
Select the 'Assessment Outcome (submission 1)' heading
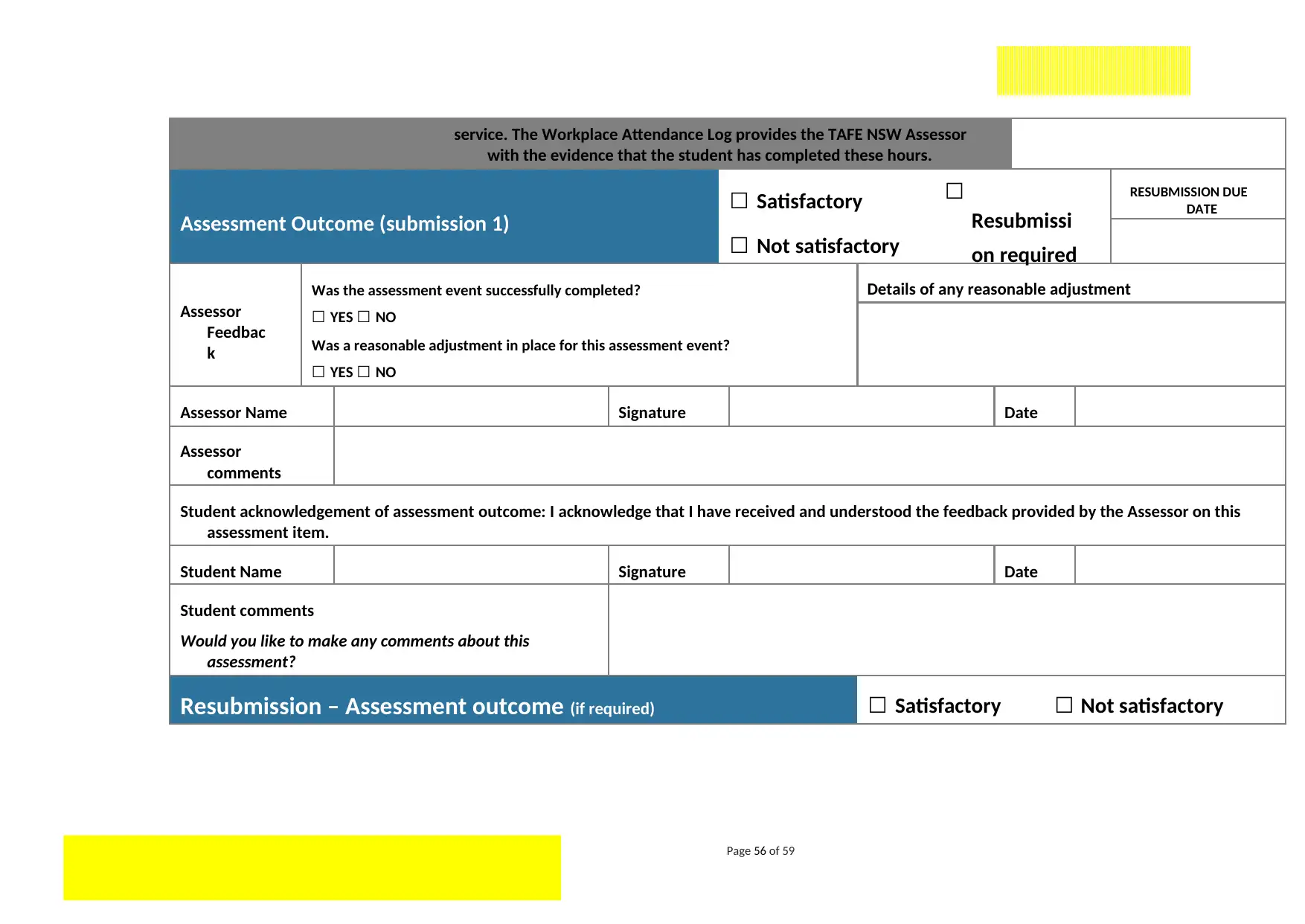[344, 224]
